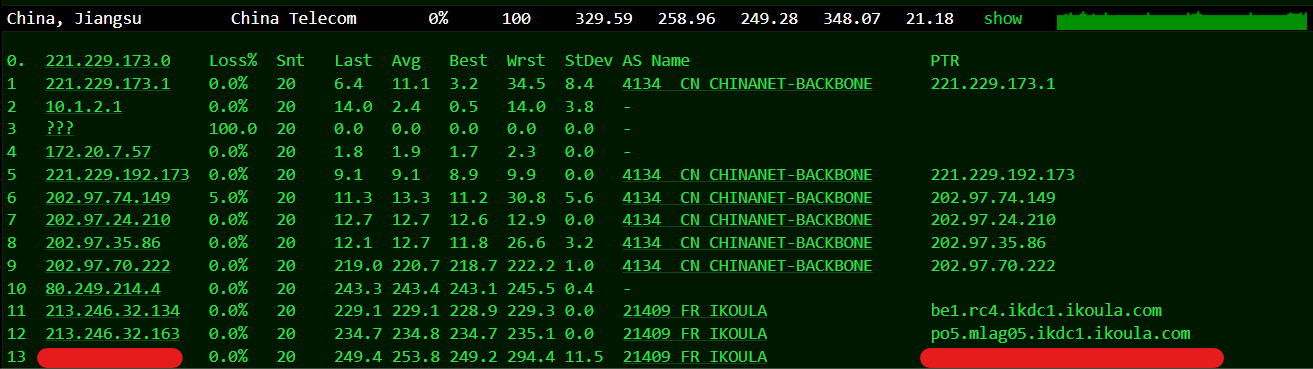Click the ??? unknown hop link

click(60, 130)
